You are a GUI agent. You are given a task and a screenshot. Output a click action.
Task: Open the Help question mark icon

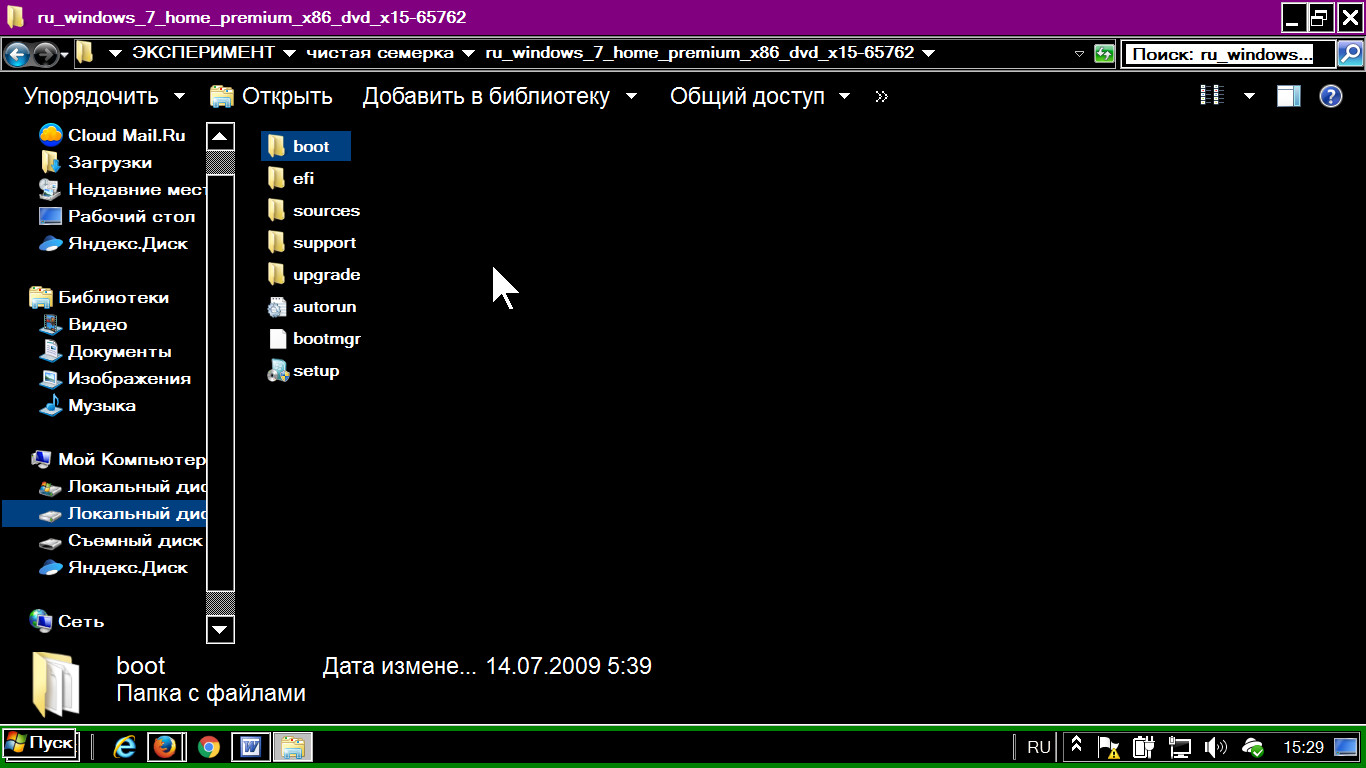1331,96
